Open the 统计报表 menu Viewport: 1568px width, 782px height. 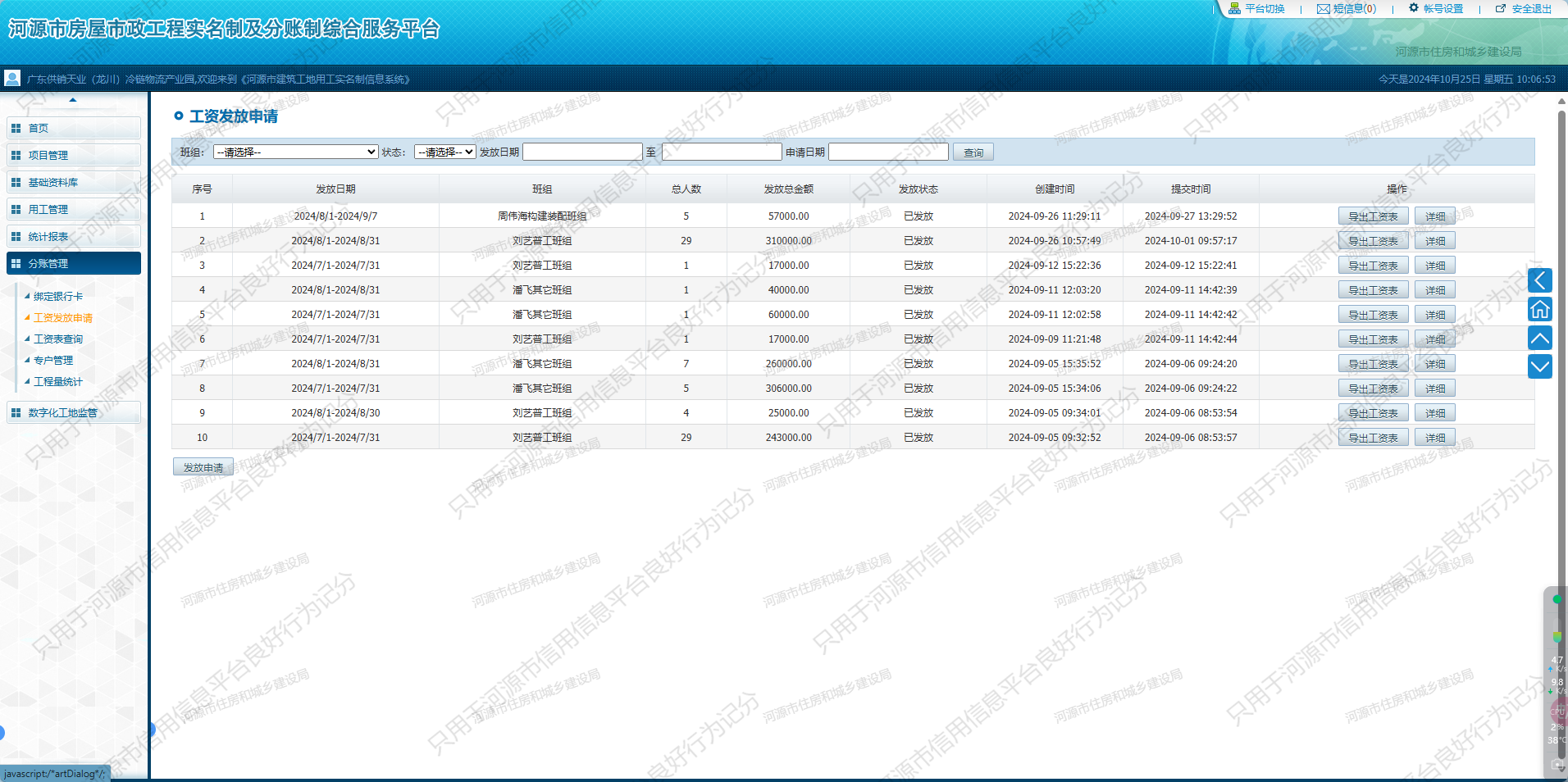click(74, 236)
